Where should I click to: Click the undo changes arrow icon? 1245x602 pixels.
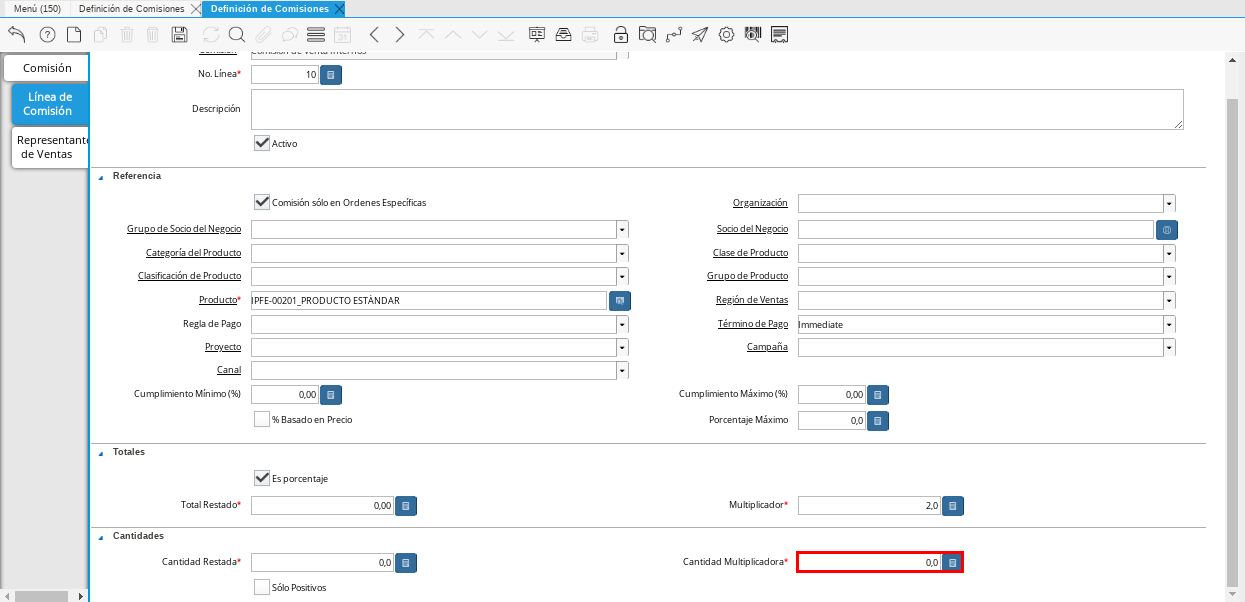(17, 35)
